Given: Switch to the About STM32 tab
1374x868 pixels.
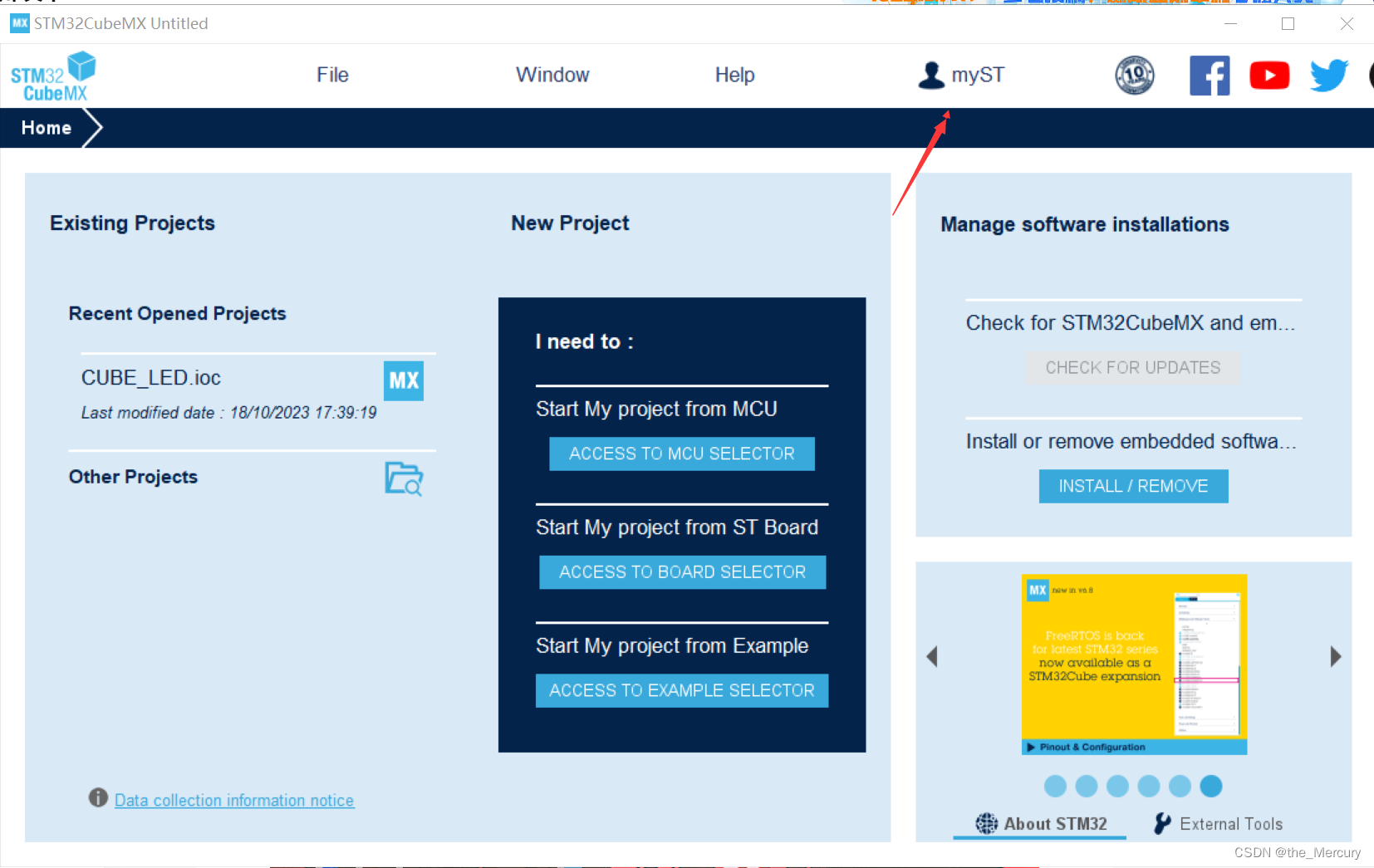Looking at the screenshot, I should click(1040, 824).
